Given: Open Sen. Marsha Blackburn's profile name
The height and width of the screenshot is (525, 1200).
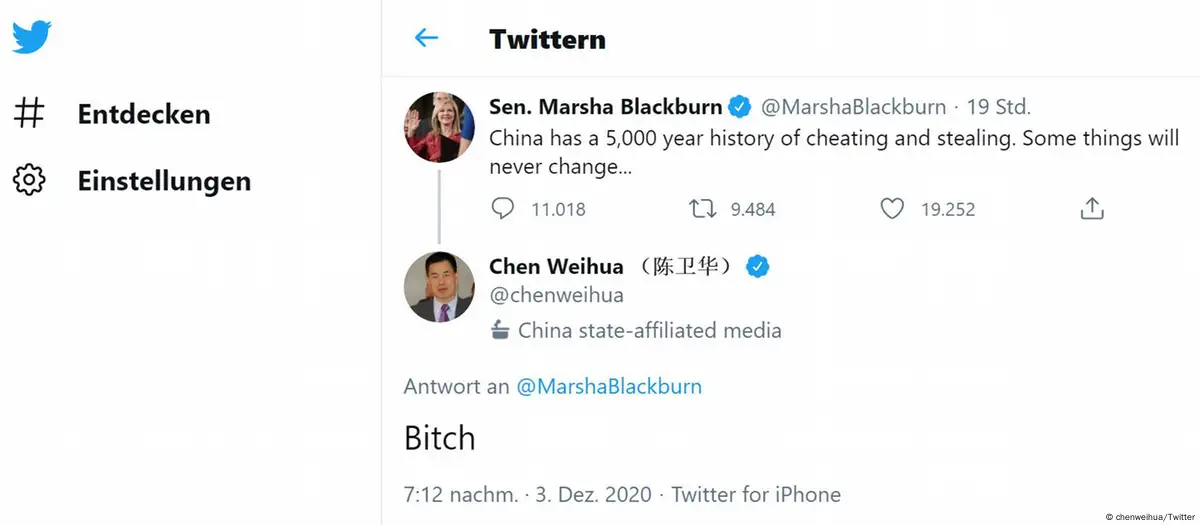Looking at the screenshot, I should click(605, 107).
